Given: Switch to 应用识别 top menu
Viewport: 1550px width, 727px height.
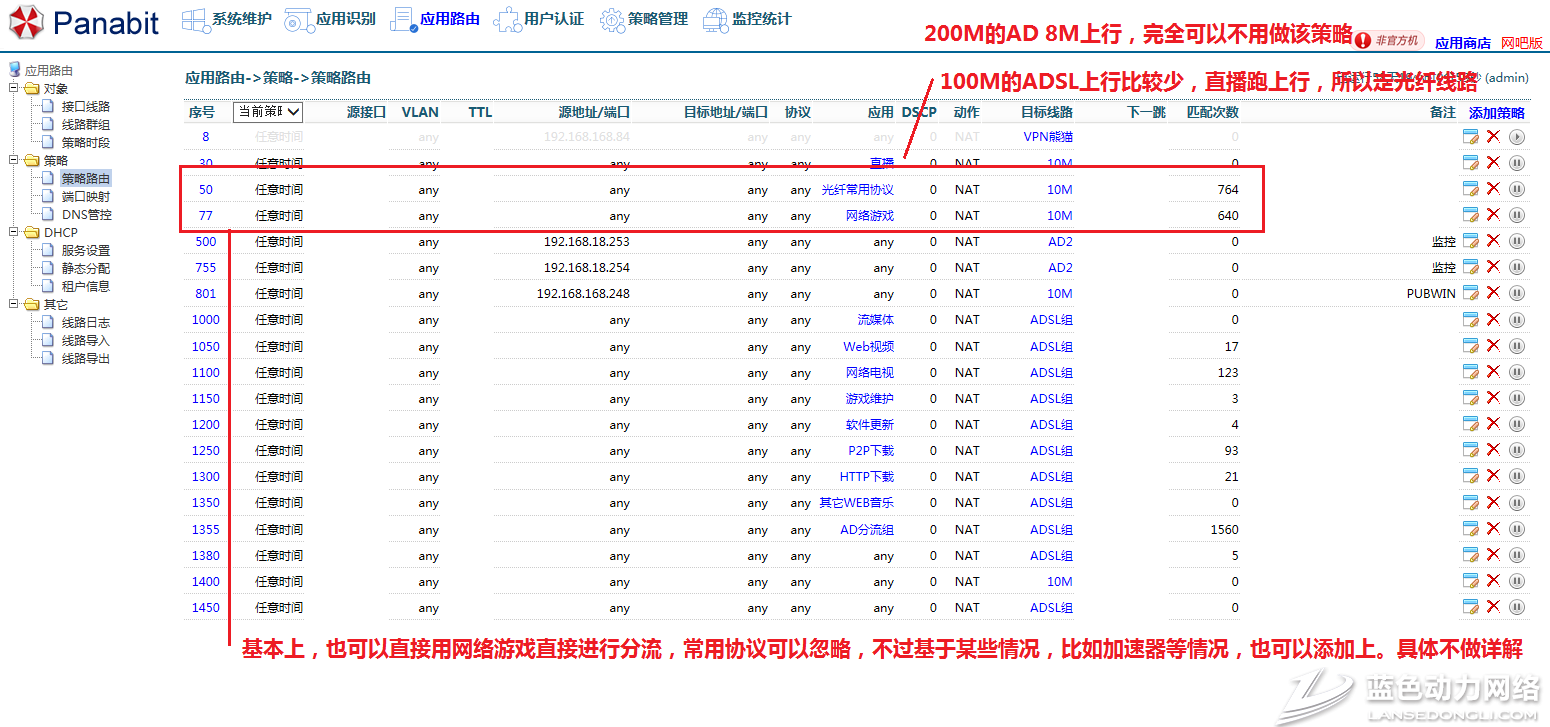Looking at the screenshot, I should (330, 19).
